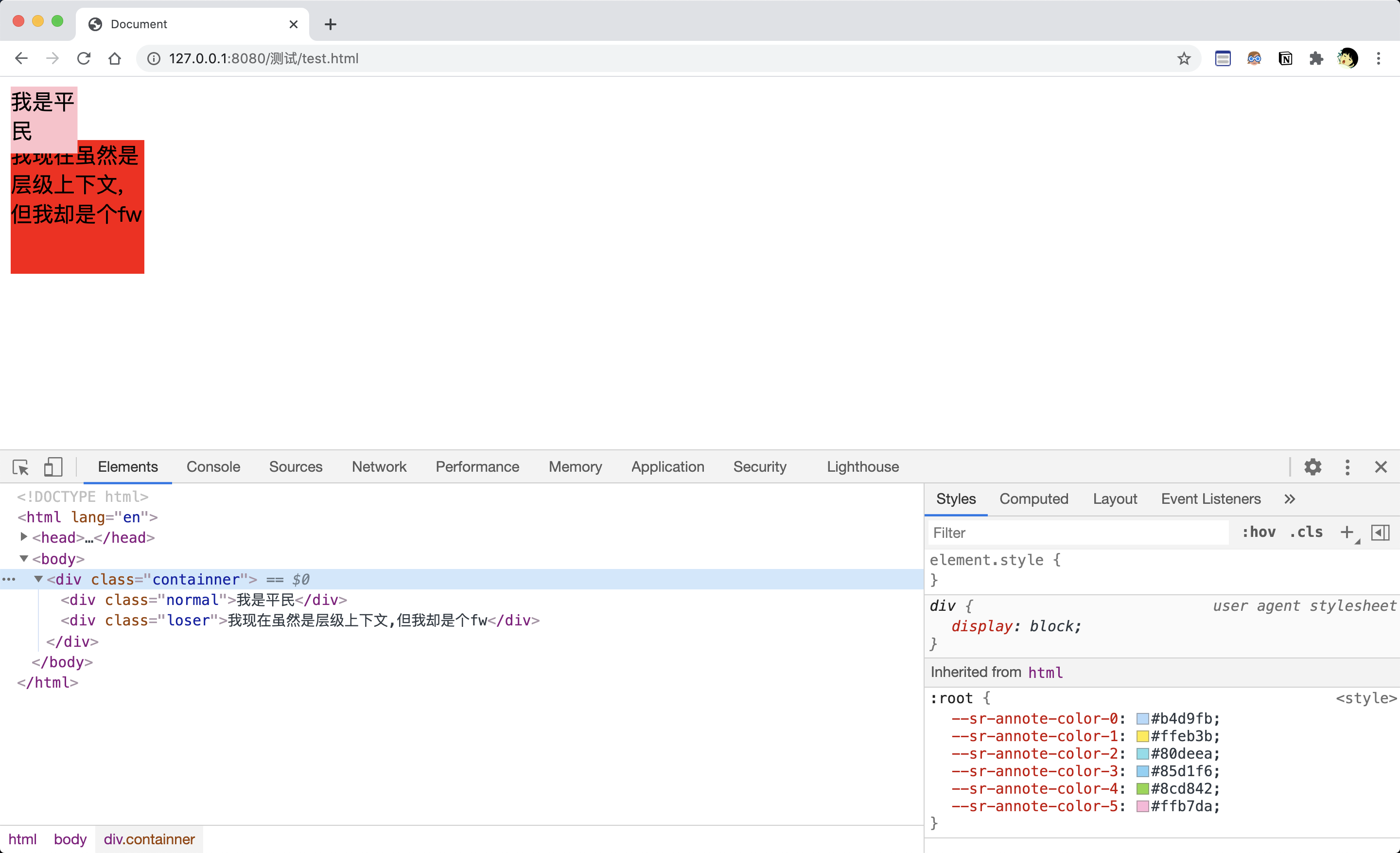Click the Styles Filter input field

click(1077, 533)
